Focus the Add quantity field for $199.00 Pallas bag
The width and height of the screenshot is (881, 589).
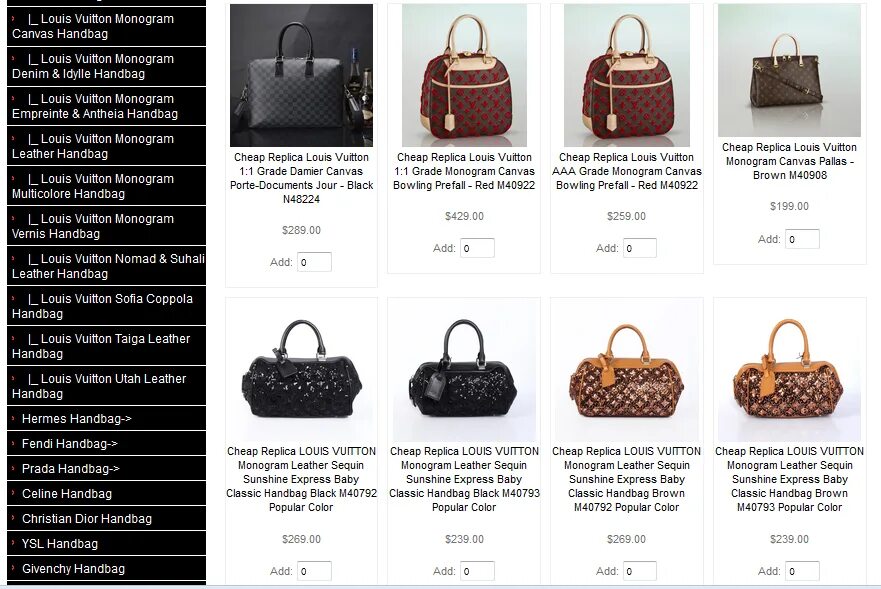[x=802, y=239]
